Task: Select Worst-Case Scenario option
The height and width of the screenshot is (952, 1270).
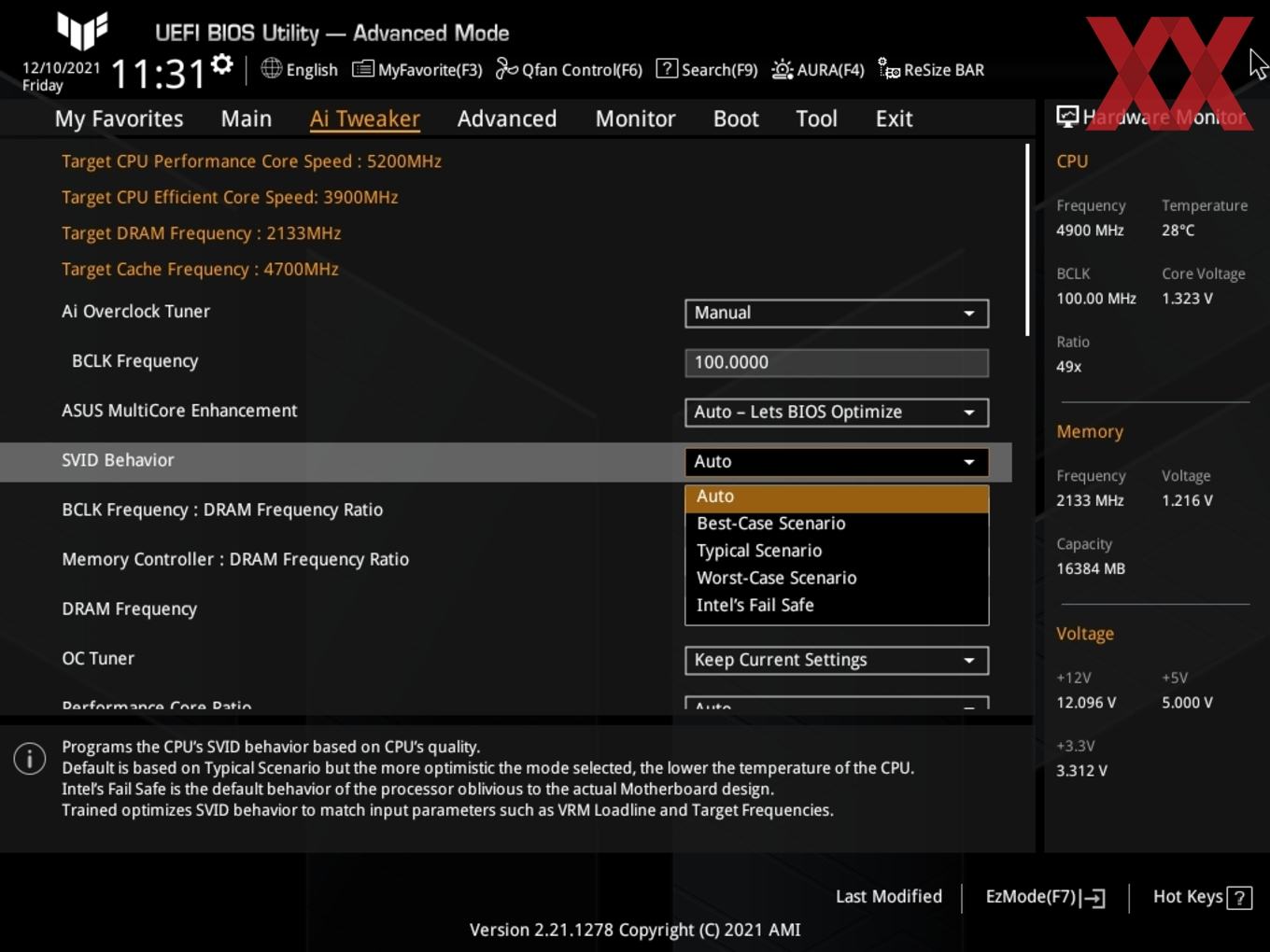Action: pos(837,578)
